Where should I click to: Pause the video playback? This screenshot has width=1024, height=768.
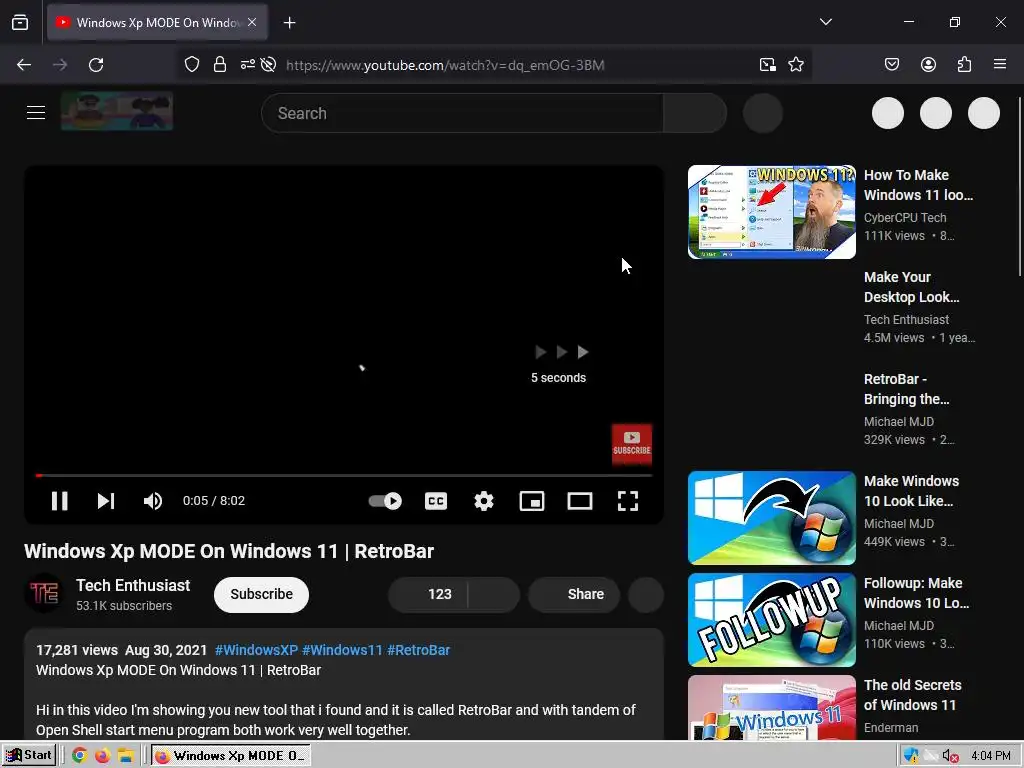[x=59, y=501]
